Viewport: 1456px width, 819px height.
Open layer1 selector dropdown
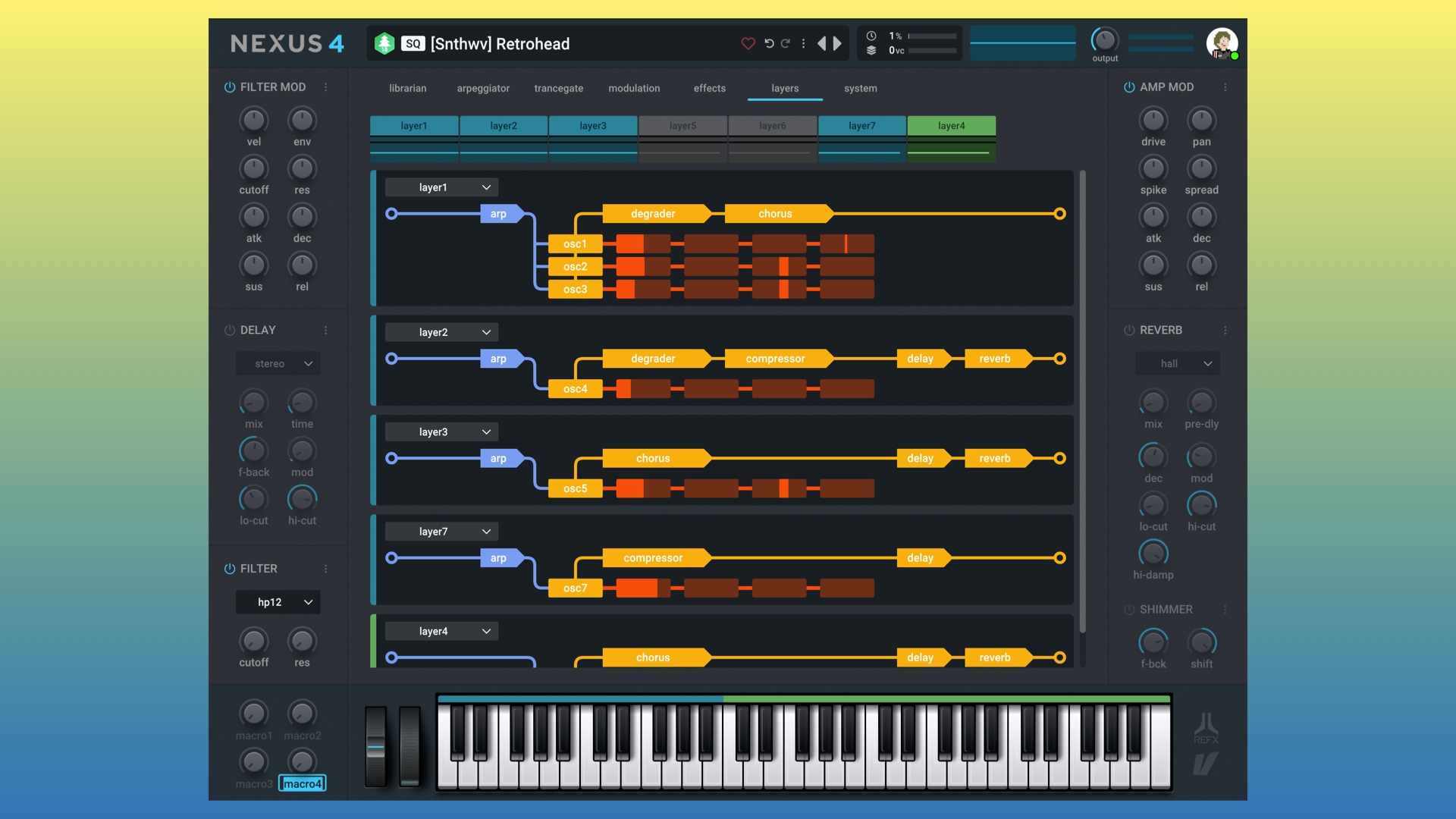point(441,187)
